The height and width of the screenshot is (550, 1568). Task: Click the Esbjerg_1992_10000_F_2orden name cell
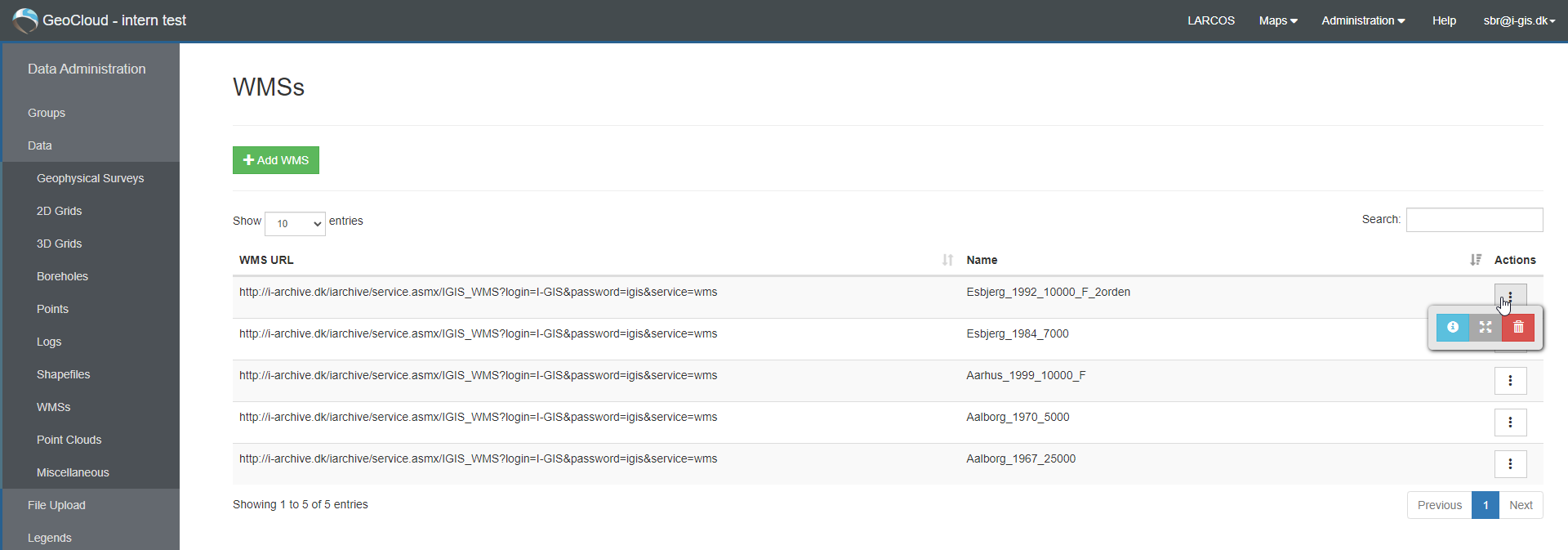(1049, 292)
